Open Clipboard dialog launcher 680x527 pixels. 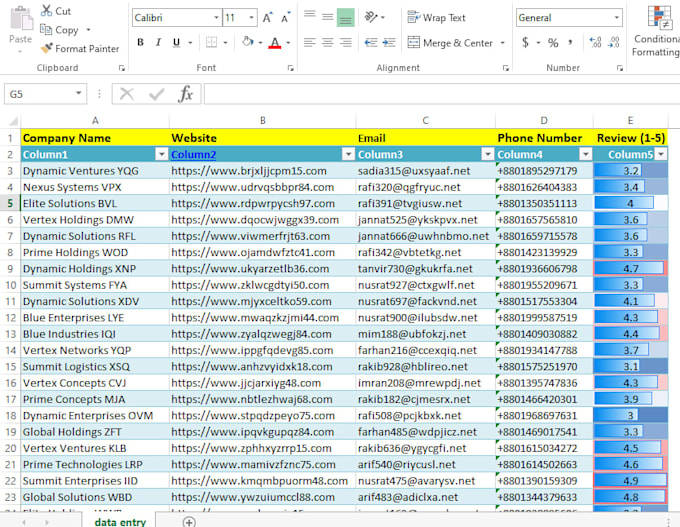tap(121, 68)
